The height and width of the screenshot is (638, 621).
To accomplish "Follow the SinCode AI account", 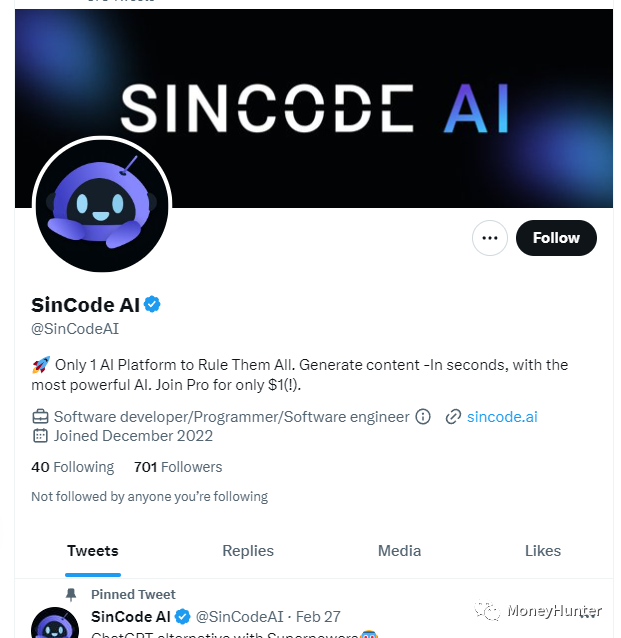I will (x=556, y=238).
